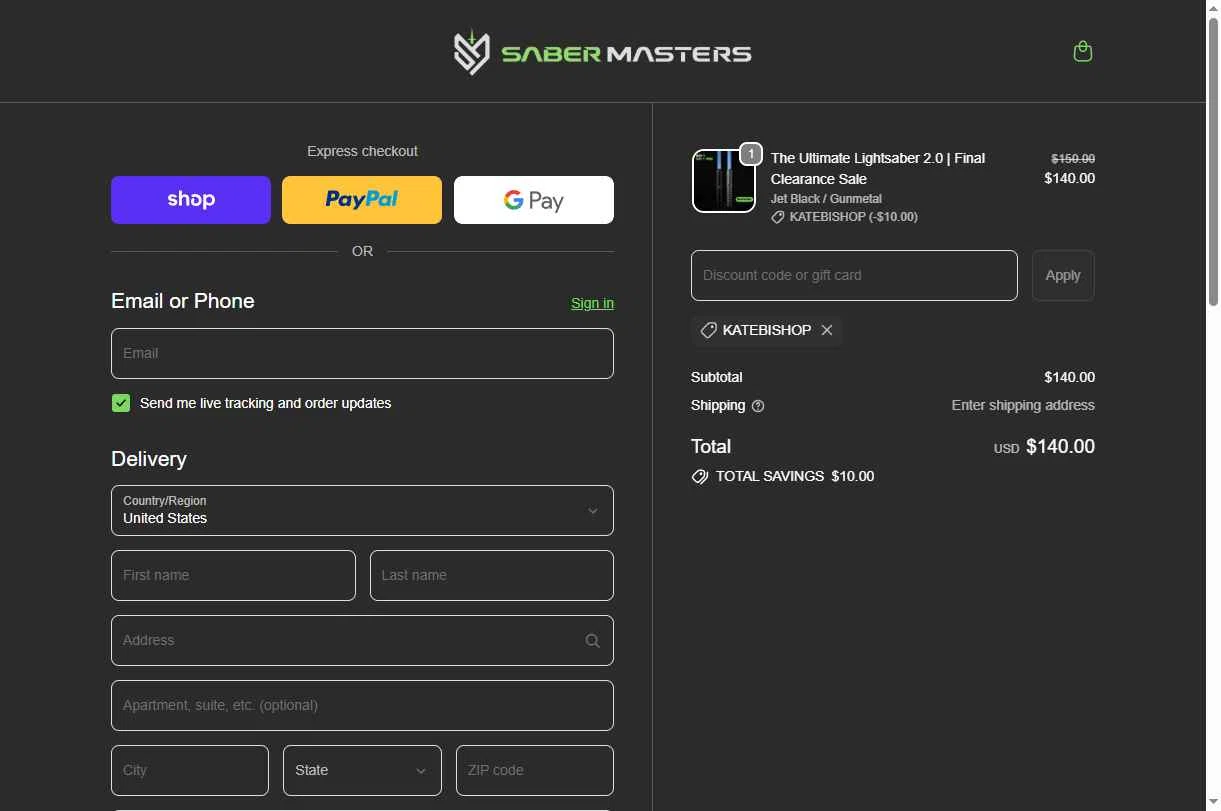Click the lightsaber product thumbnail

[723, 181]
